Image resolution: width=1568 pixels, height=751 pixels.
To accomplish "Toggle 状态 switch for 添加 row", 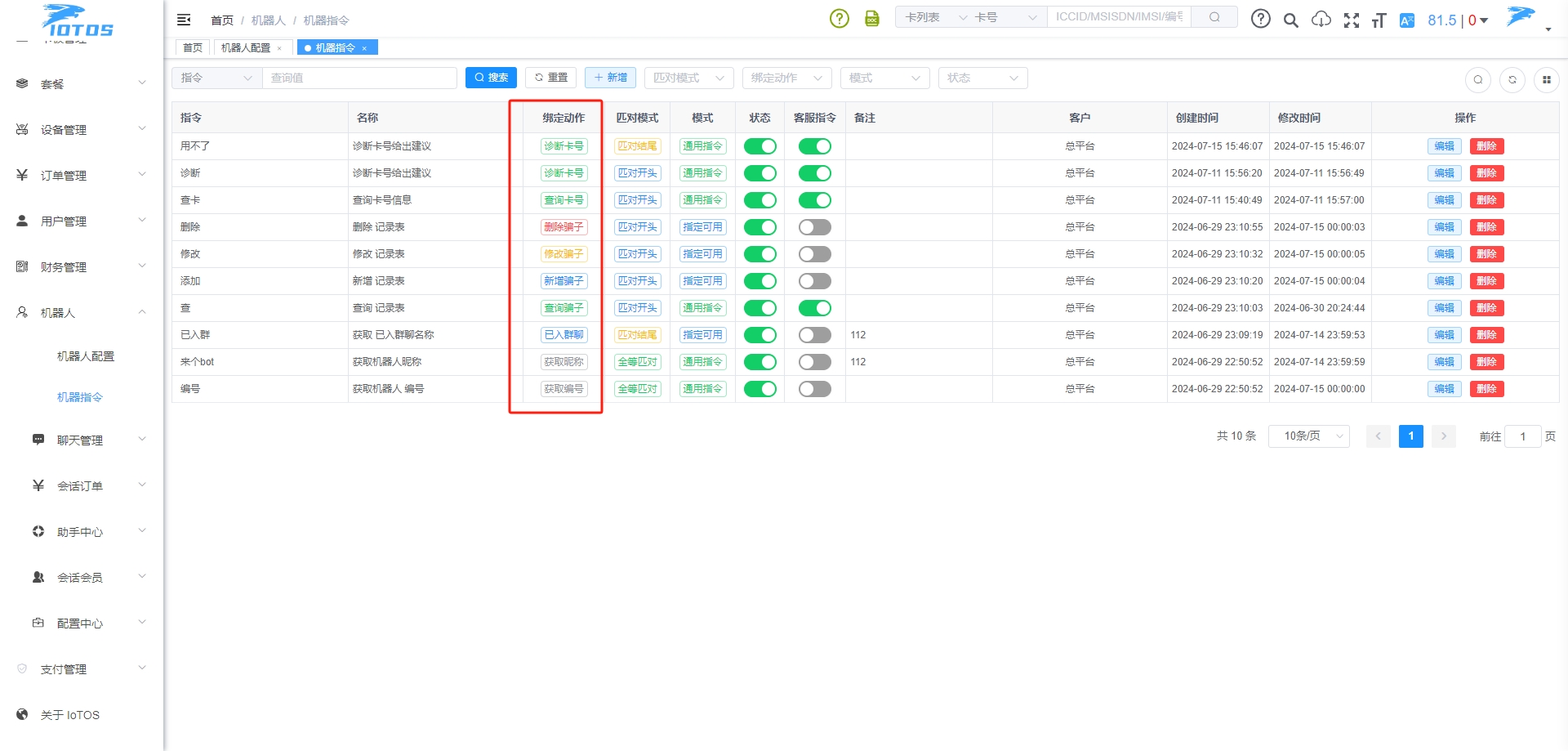I will [x=760, y=281].
